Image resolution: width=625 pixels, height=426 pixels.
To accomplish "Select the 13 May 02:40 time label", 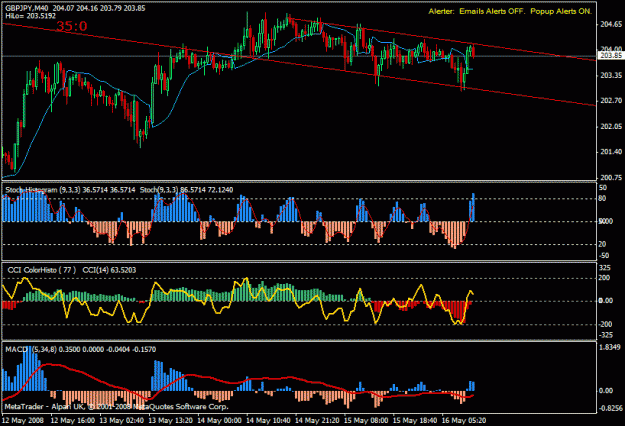I will pos(122,420).
